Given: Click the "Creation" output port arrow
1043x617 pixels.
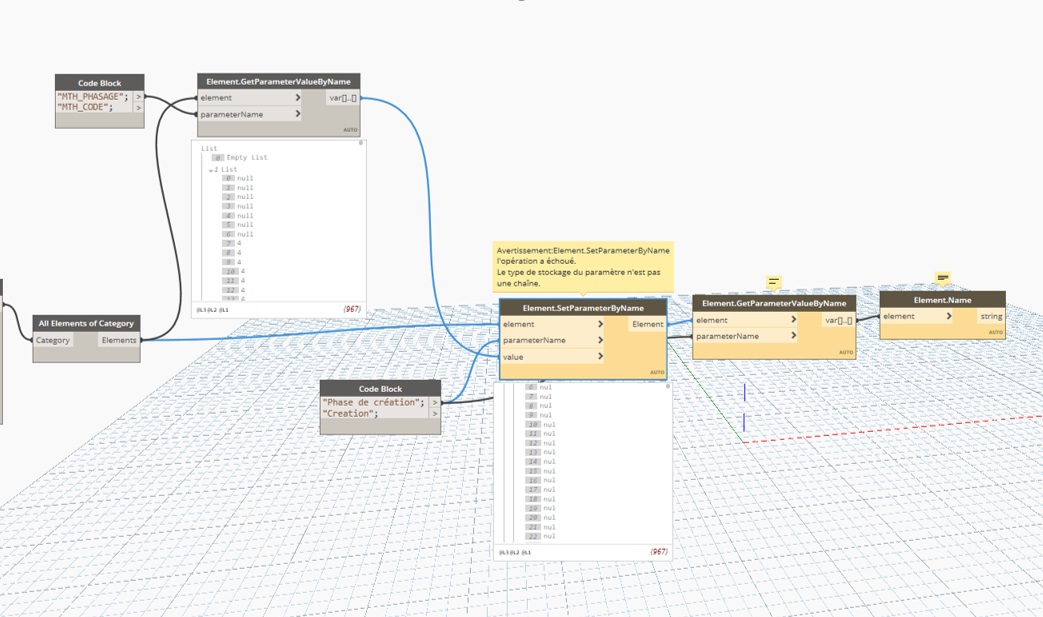Looking at the screenshot, I should [x=435, y=414].
